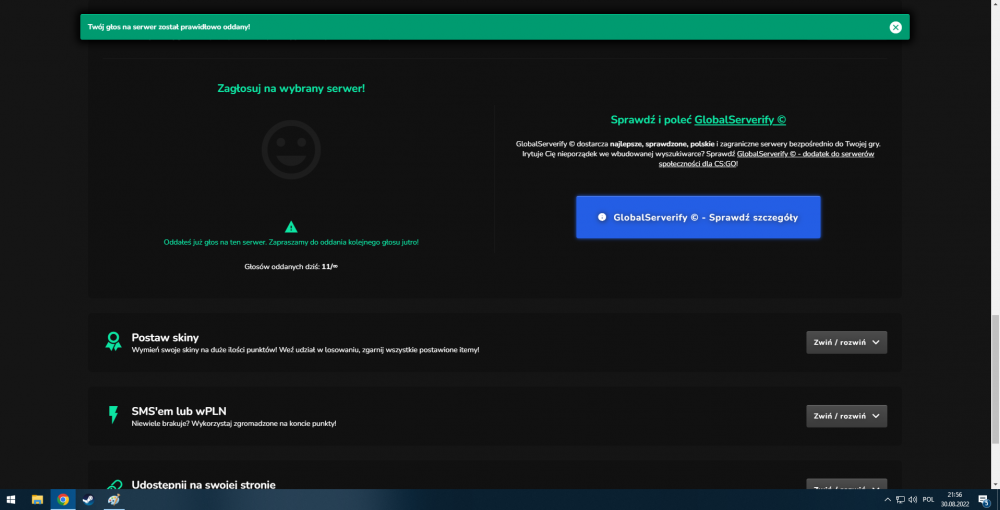Open the GlobalServerify © link in heading
1000x510 pixels.
coord(740,120)
